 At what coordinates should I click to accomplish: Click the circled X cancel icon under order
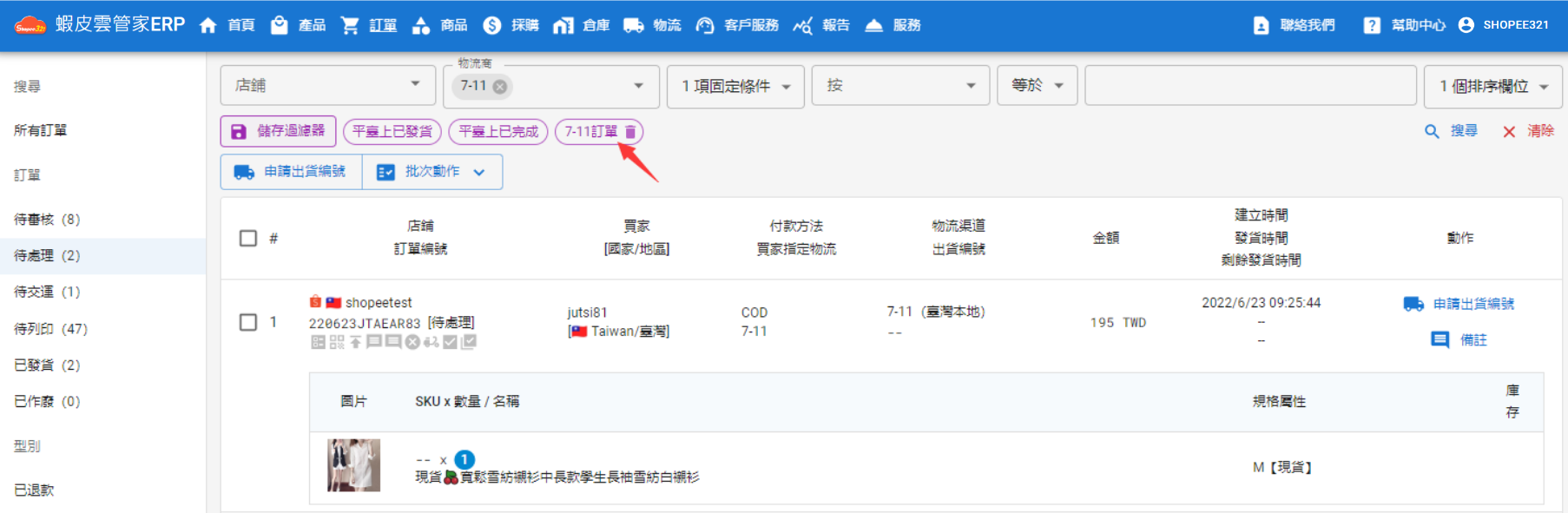[412, 342]
